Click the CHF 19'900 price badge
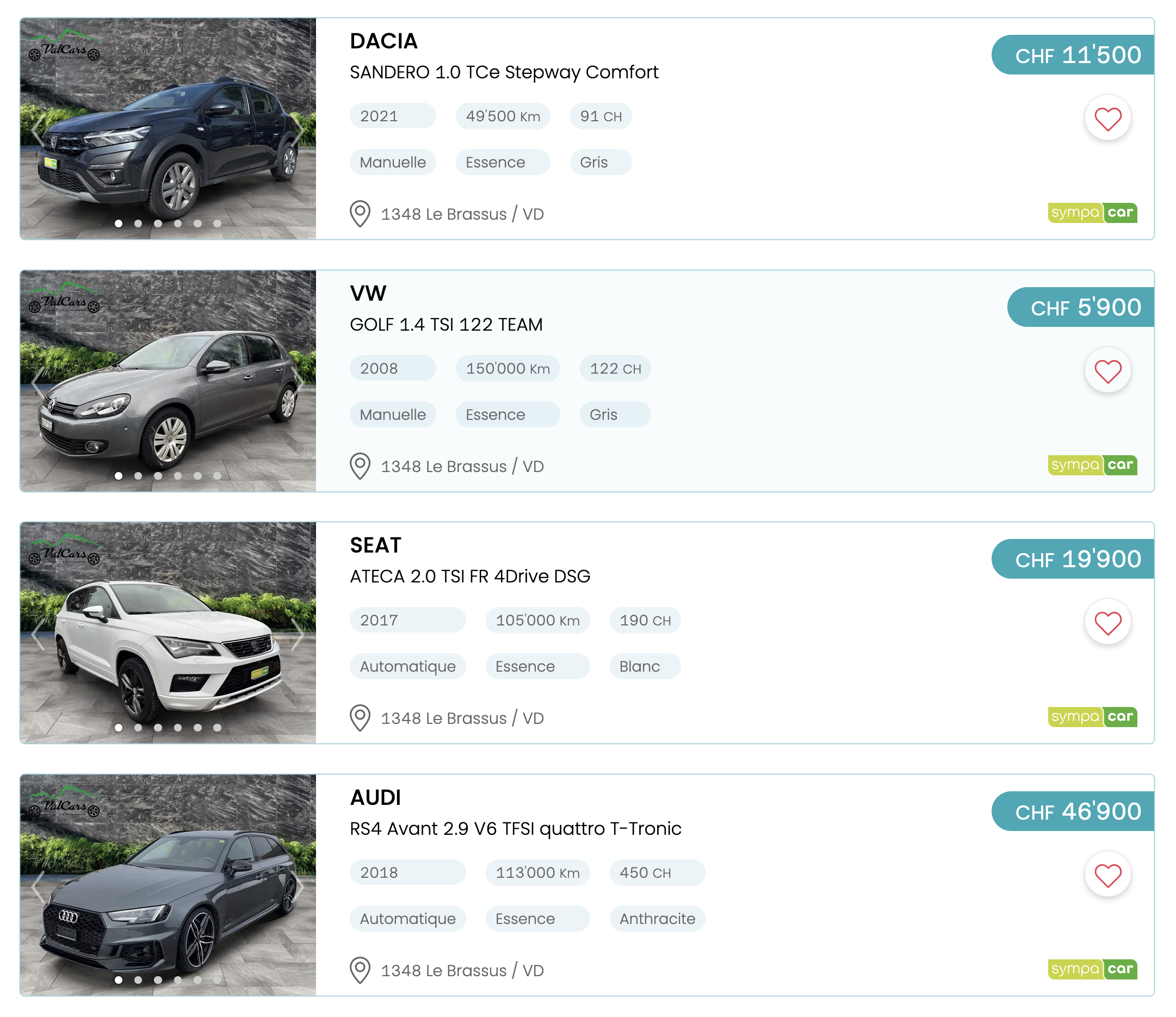Image resolution: width=1176 pixels, height=1017 pixels. [1073, 559]
